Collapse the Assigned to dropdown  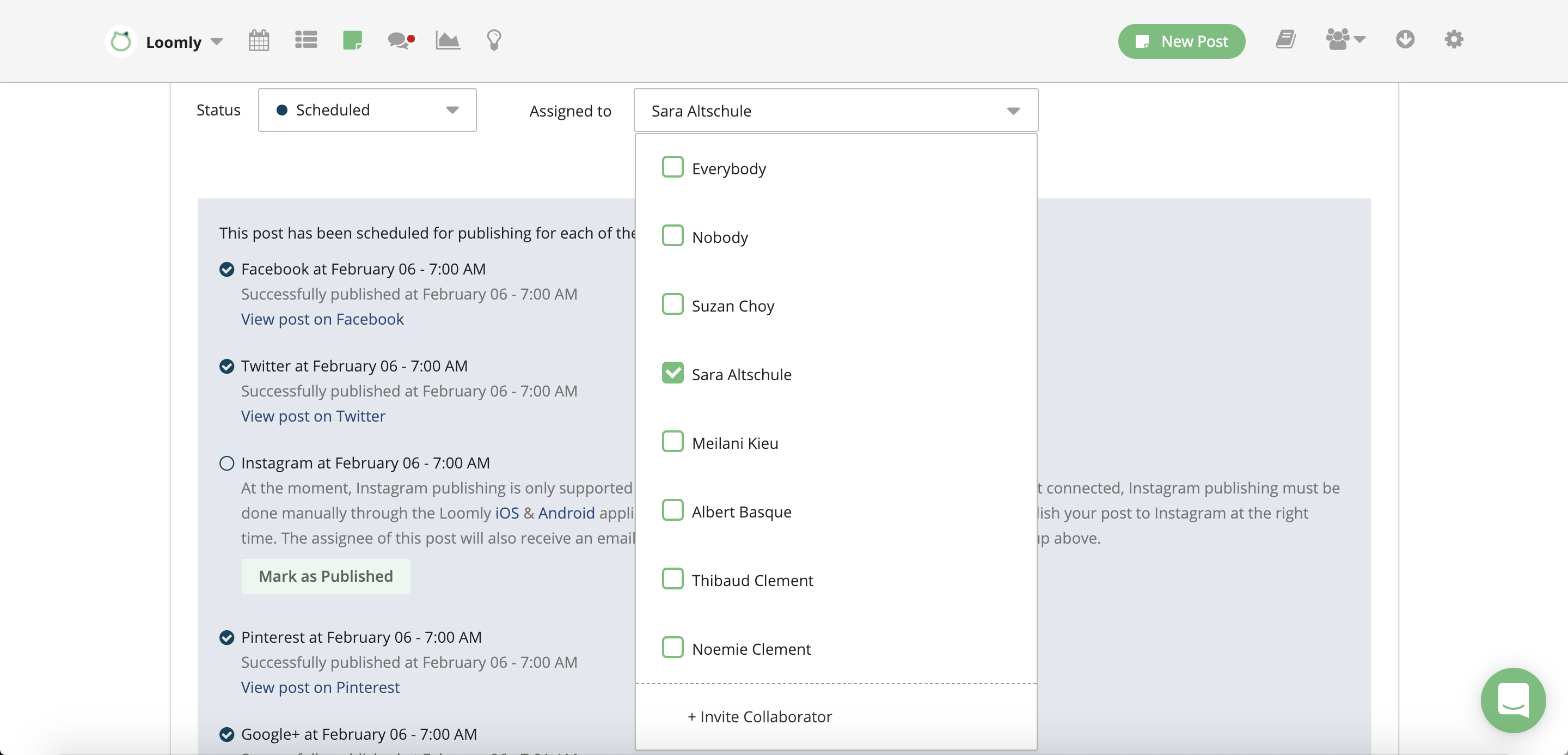coord(1012,111)
